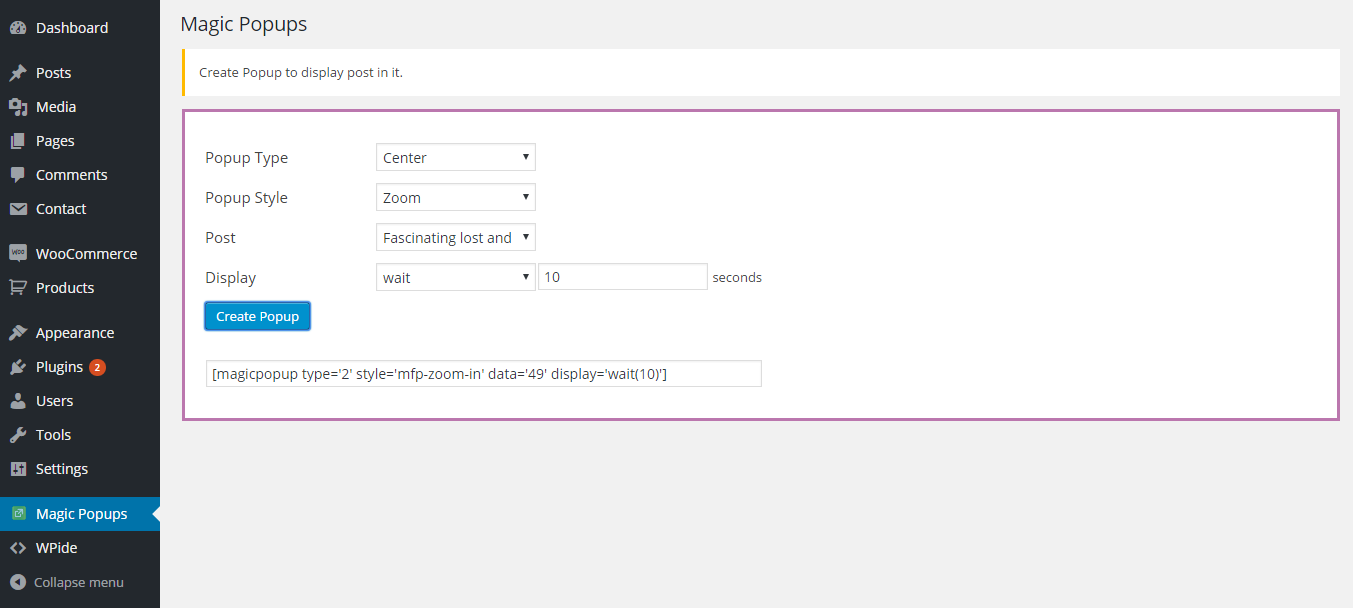Image resolution: width=1353 pixels, height=608 pixels.
Task: Click the Plugins plug icon
Action: 17,367
